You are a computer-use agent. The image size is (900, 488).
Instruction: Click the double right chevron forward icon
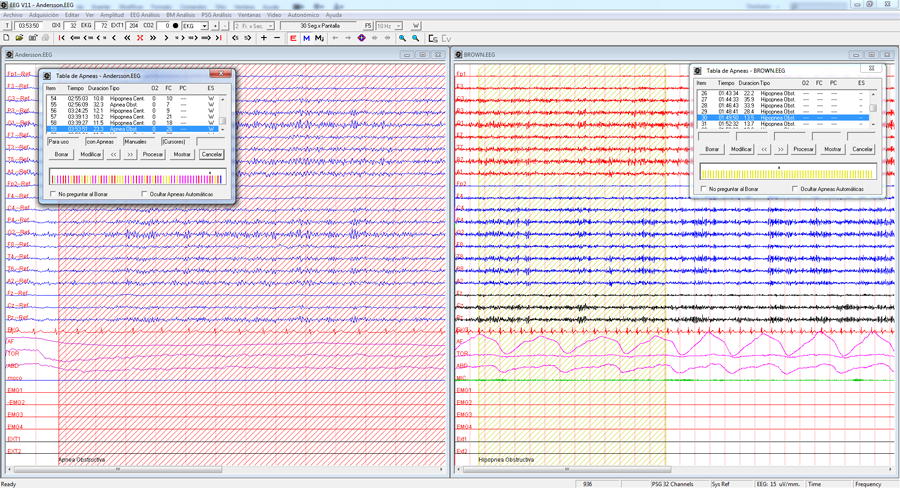tap(153, 38)
